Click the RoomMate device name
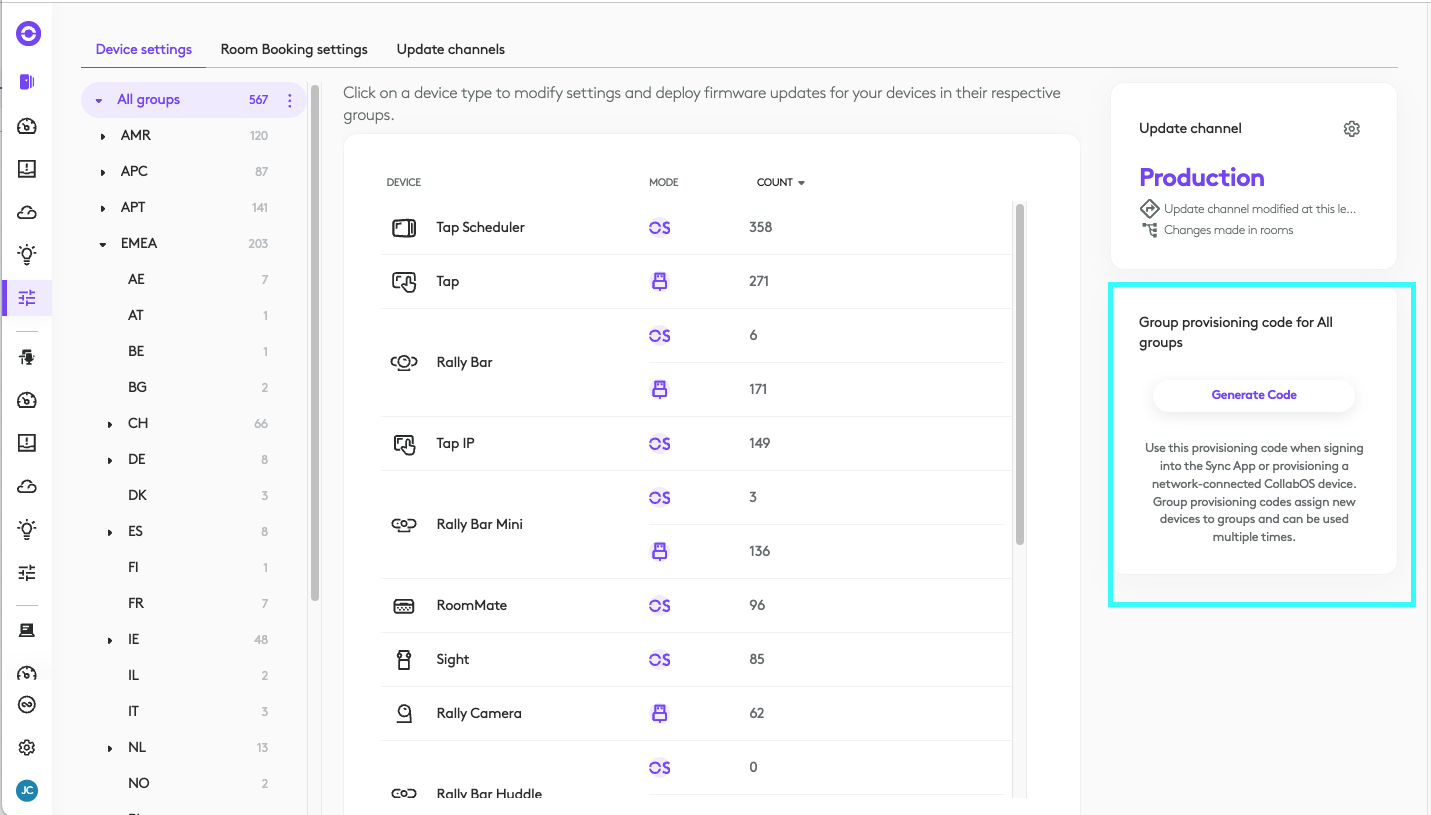Screen dimensions: 1431x815 (472, 606)
